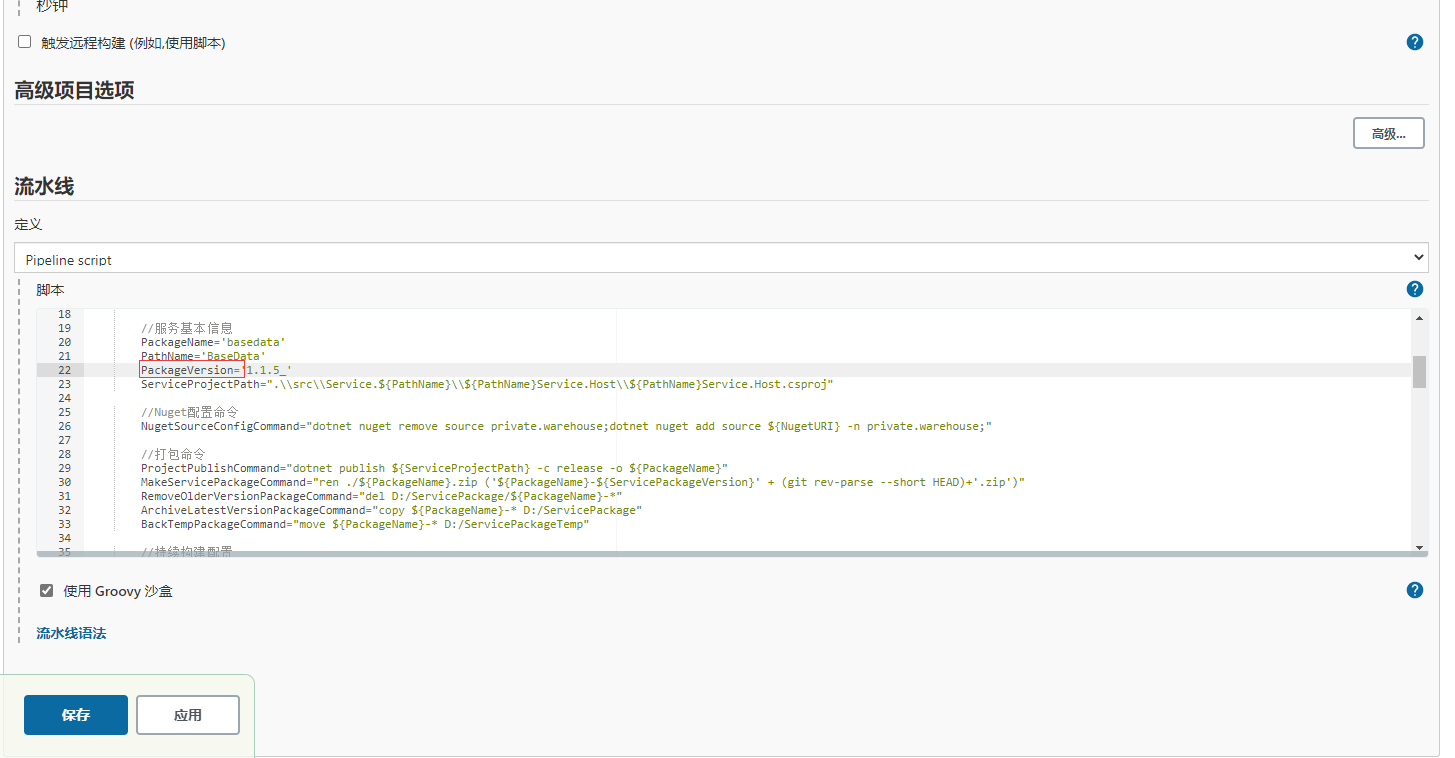Viewport: 1455px width, 758px height.
Task: Click 应用 to apply changes
Action: (187, 714)
